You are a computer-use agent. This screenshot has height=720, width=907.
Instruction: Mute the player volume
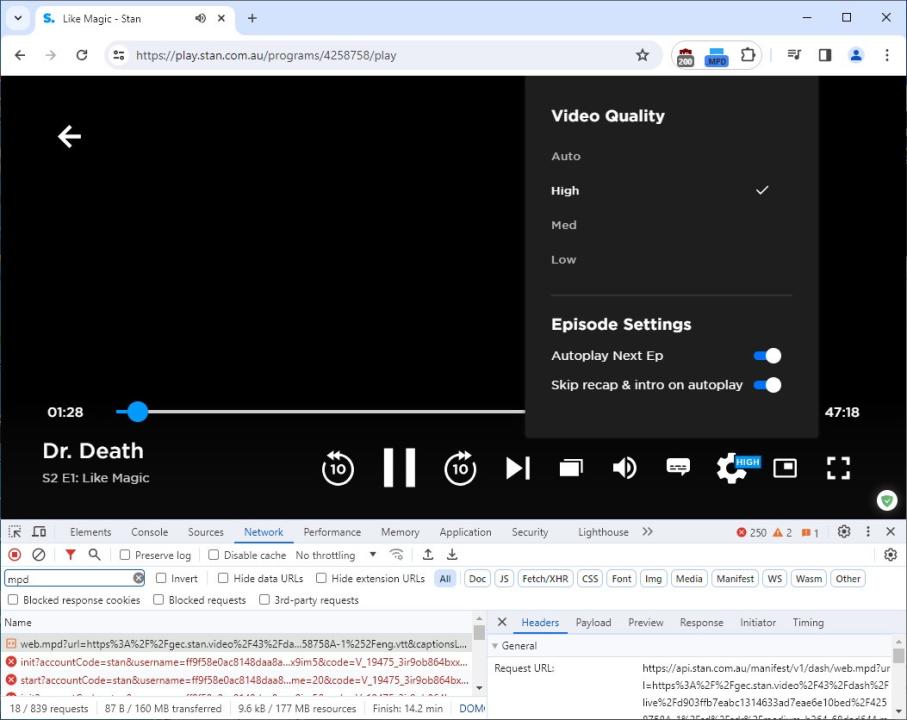click(x=625, y=468)
